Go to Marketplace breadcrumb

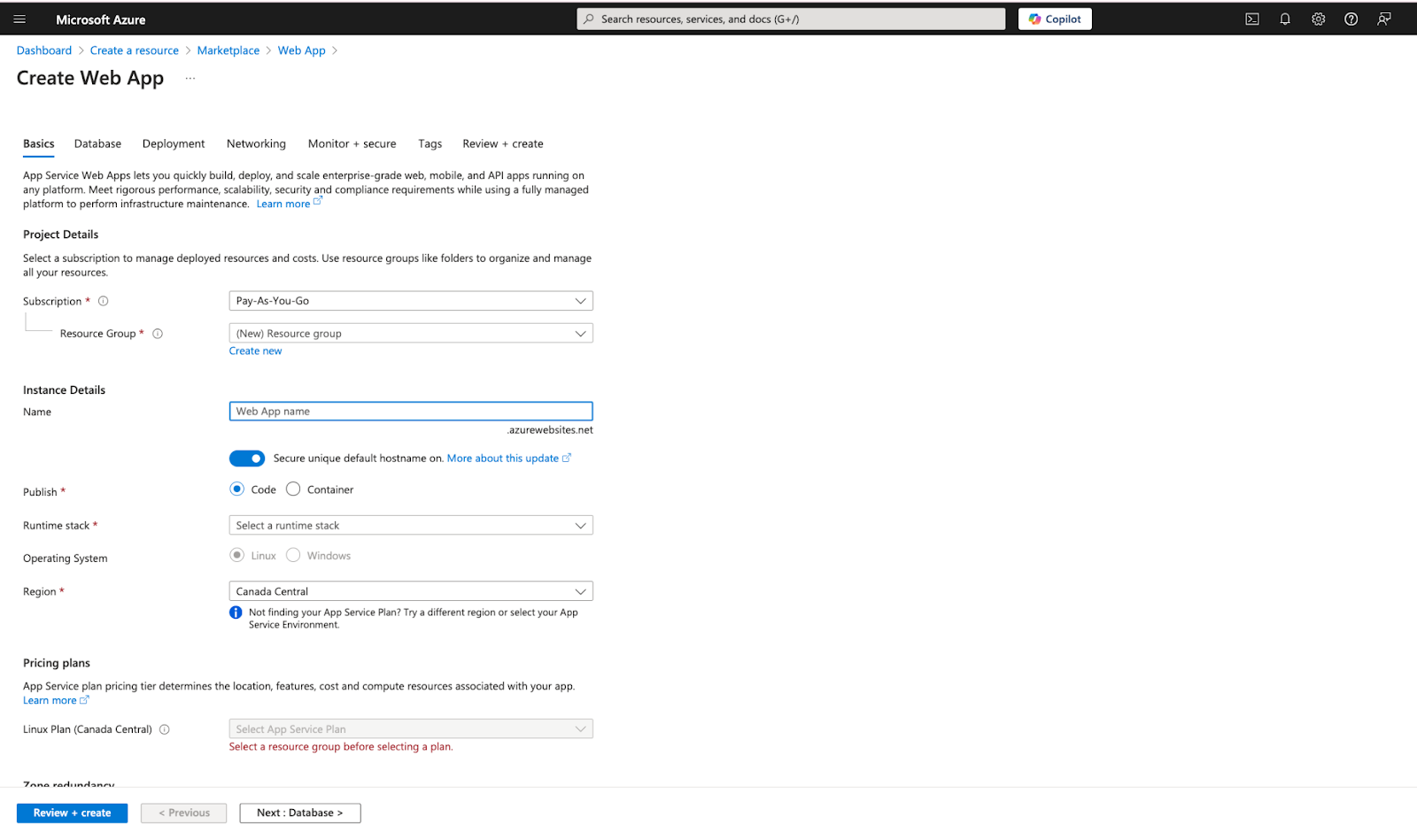pos(228,50)
